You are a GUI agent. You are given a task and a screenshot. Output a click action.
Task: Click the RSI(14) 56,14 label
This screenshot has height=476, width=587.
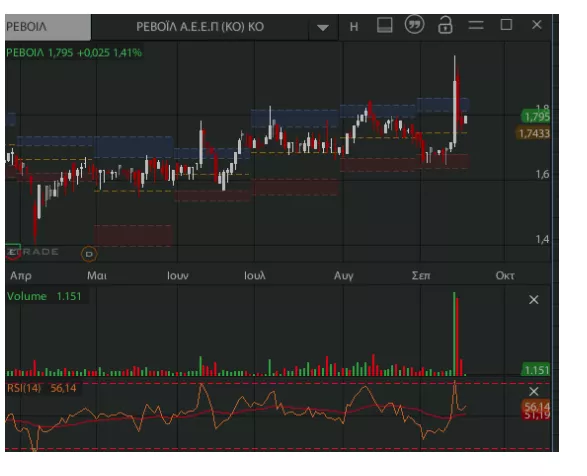point(42,388)
